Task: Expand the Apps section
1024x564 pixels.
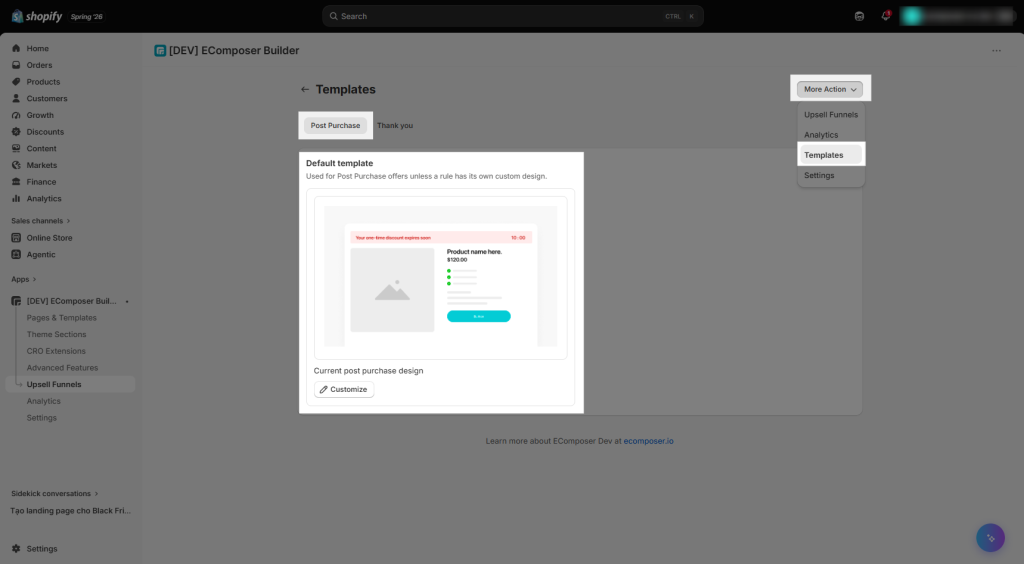Action: click(24, 279)
